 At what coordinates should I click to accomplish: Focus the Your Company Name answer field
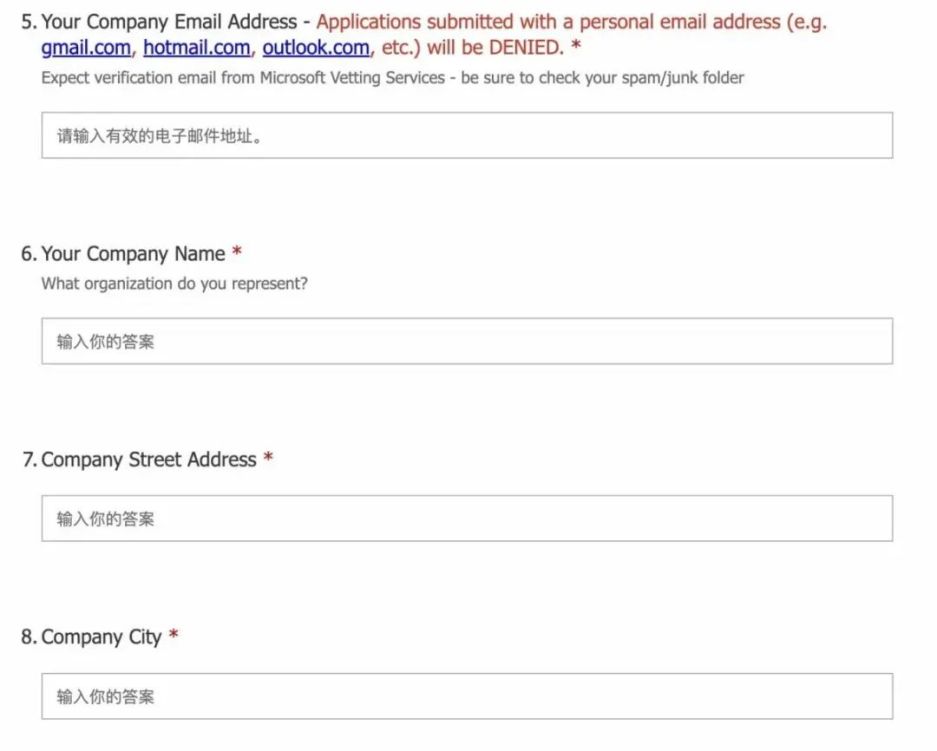point(467,341)
